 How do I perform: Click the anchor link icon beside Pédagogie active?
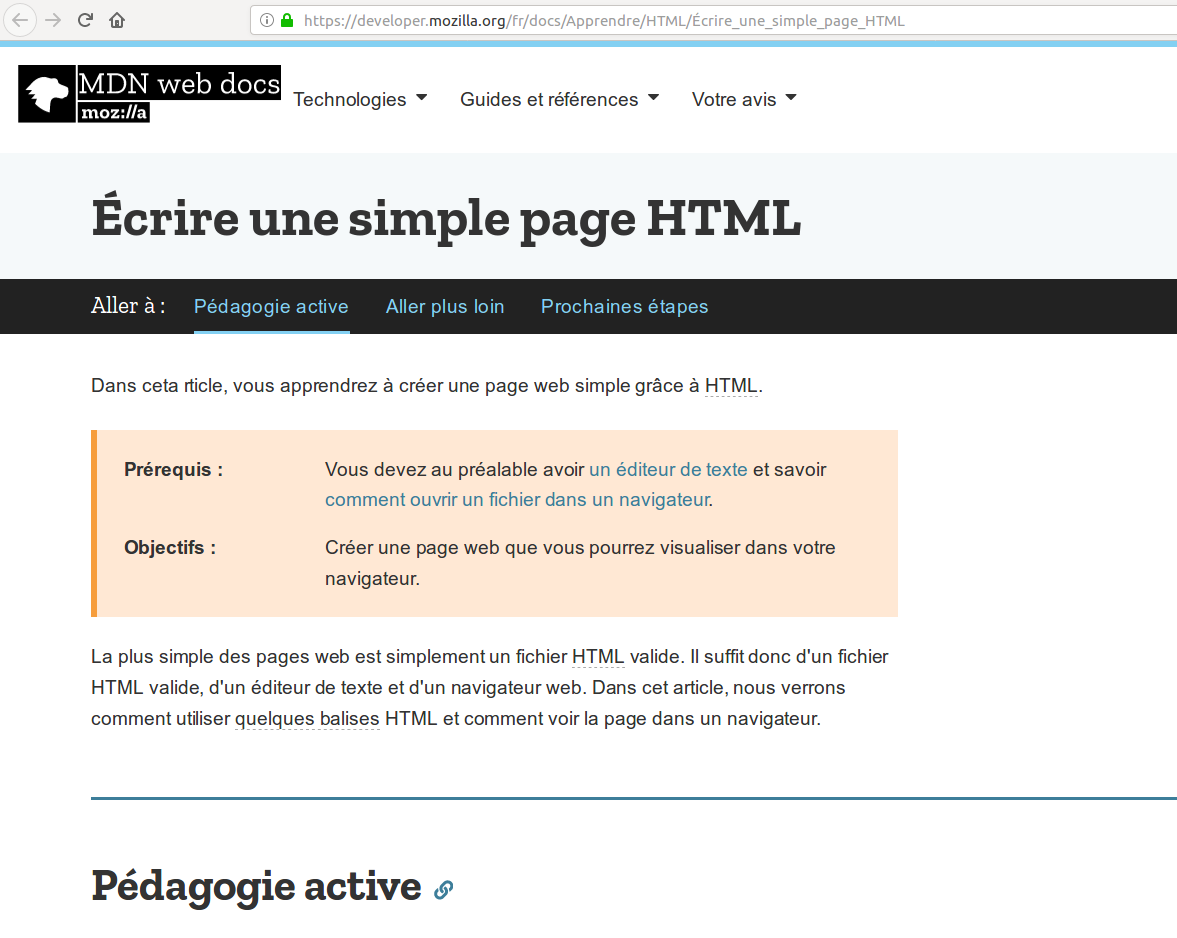coord(443,889)
